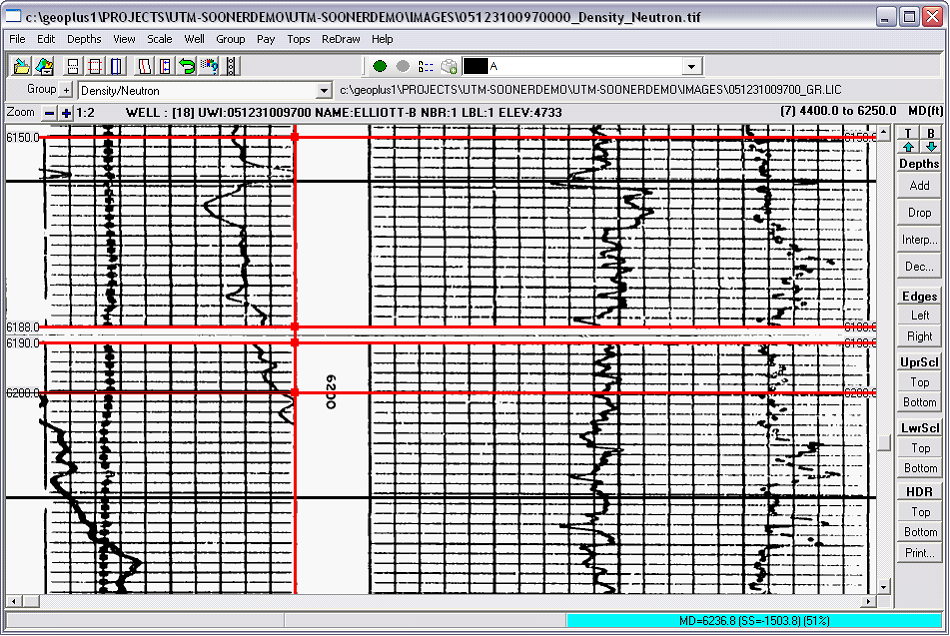
Task: Click the zoom in plus button
Action: pyautogui.click(x=66, y=112)
